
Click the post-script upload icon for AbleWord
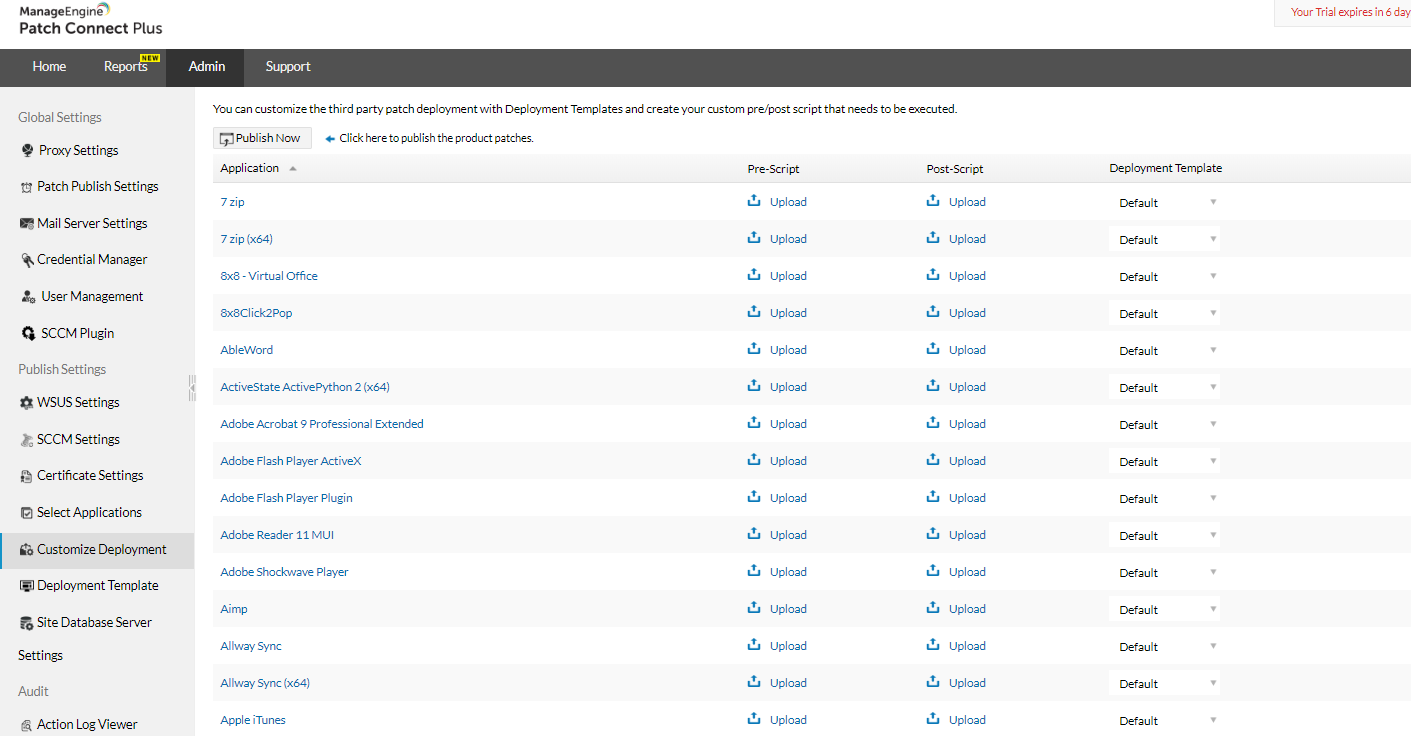pos(933,349)
